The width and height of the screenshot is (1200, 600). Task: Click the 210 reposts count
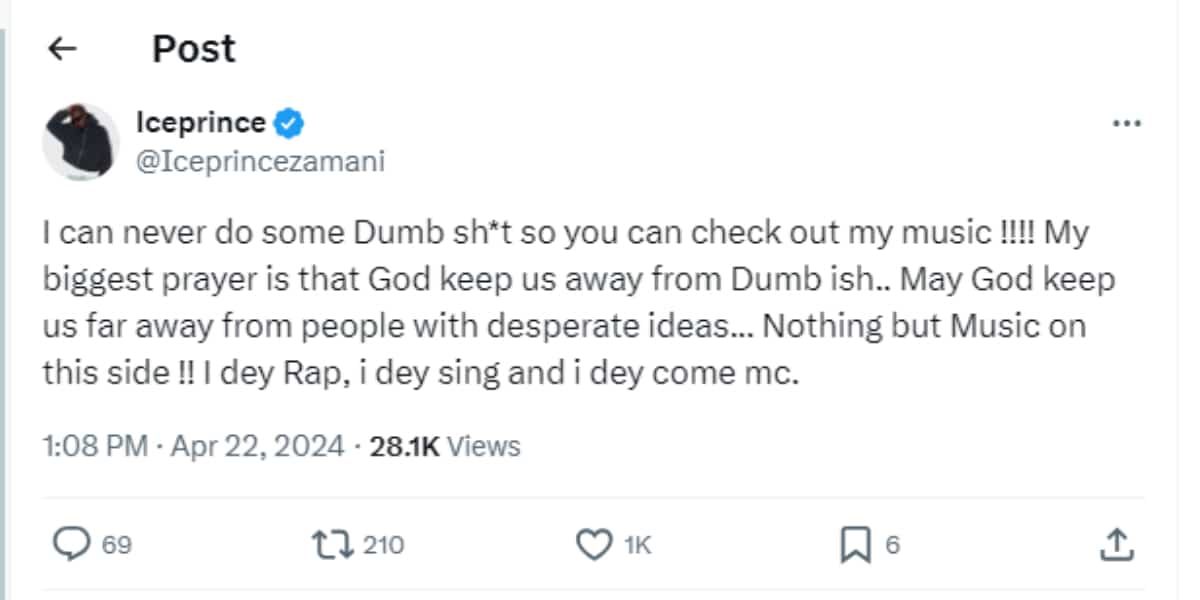coord(383,545)
